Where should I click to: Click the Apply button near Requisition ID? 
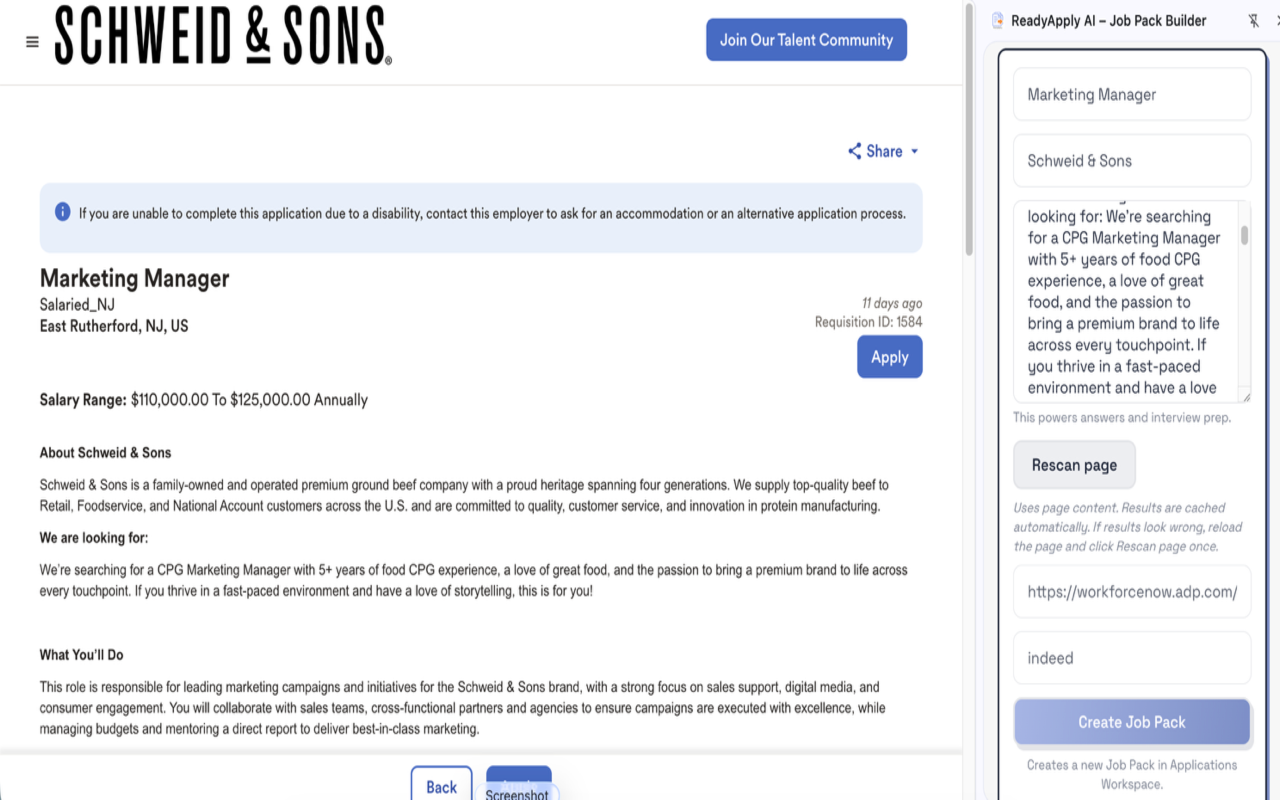click(x=889, y=357)
